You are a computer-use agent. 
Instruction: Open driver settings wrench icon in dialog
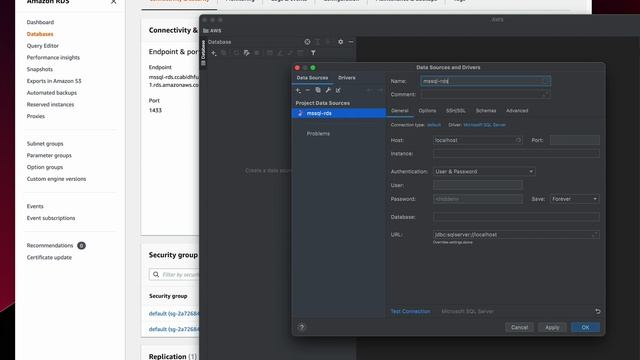tap(328, 90)
